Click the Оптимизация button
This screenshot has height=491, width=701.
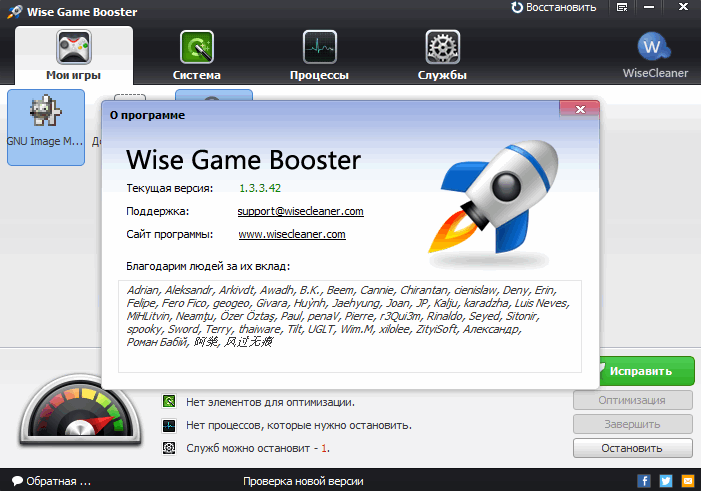click(x=632, y=400)
